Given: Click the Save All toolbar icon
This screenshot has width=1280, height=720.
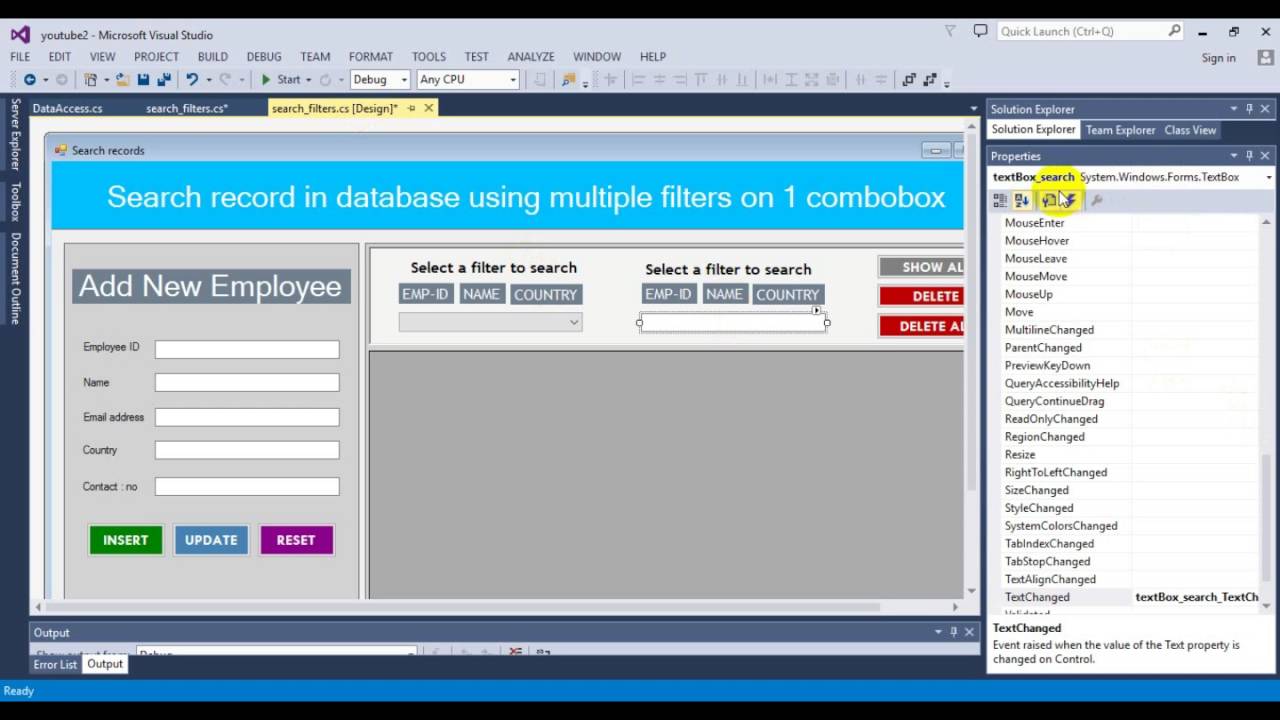Looking at the screenshot, I should point(163,80).
